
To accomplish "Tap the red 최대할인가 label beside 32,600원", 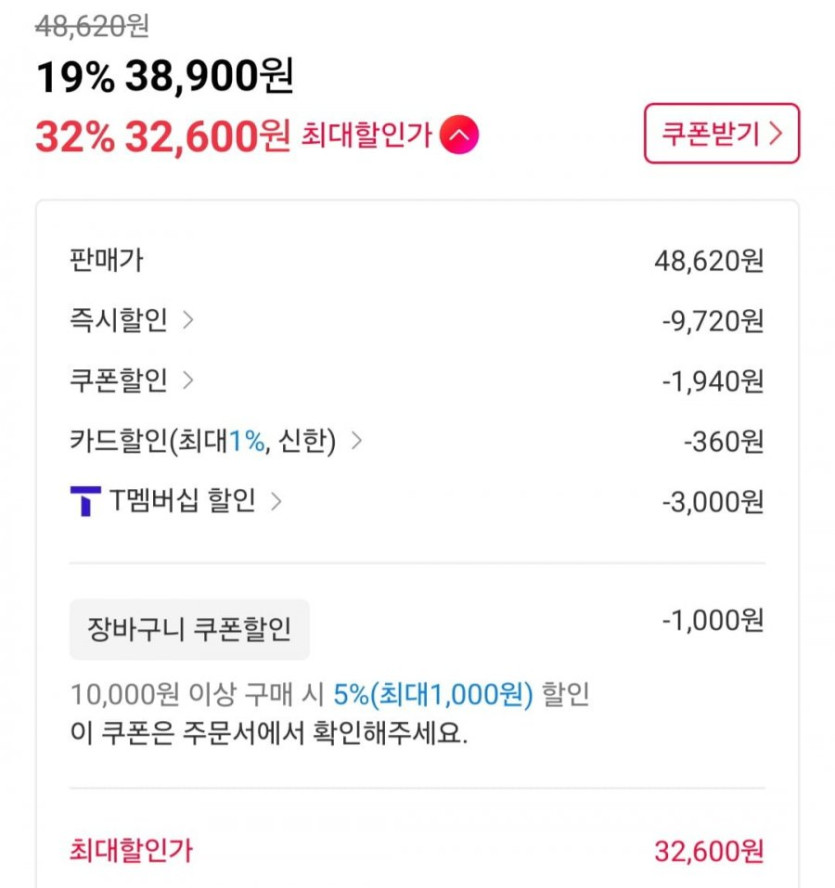I will tap(366, 136).
